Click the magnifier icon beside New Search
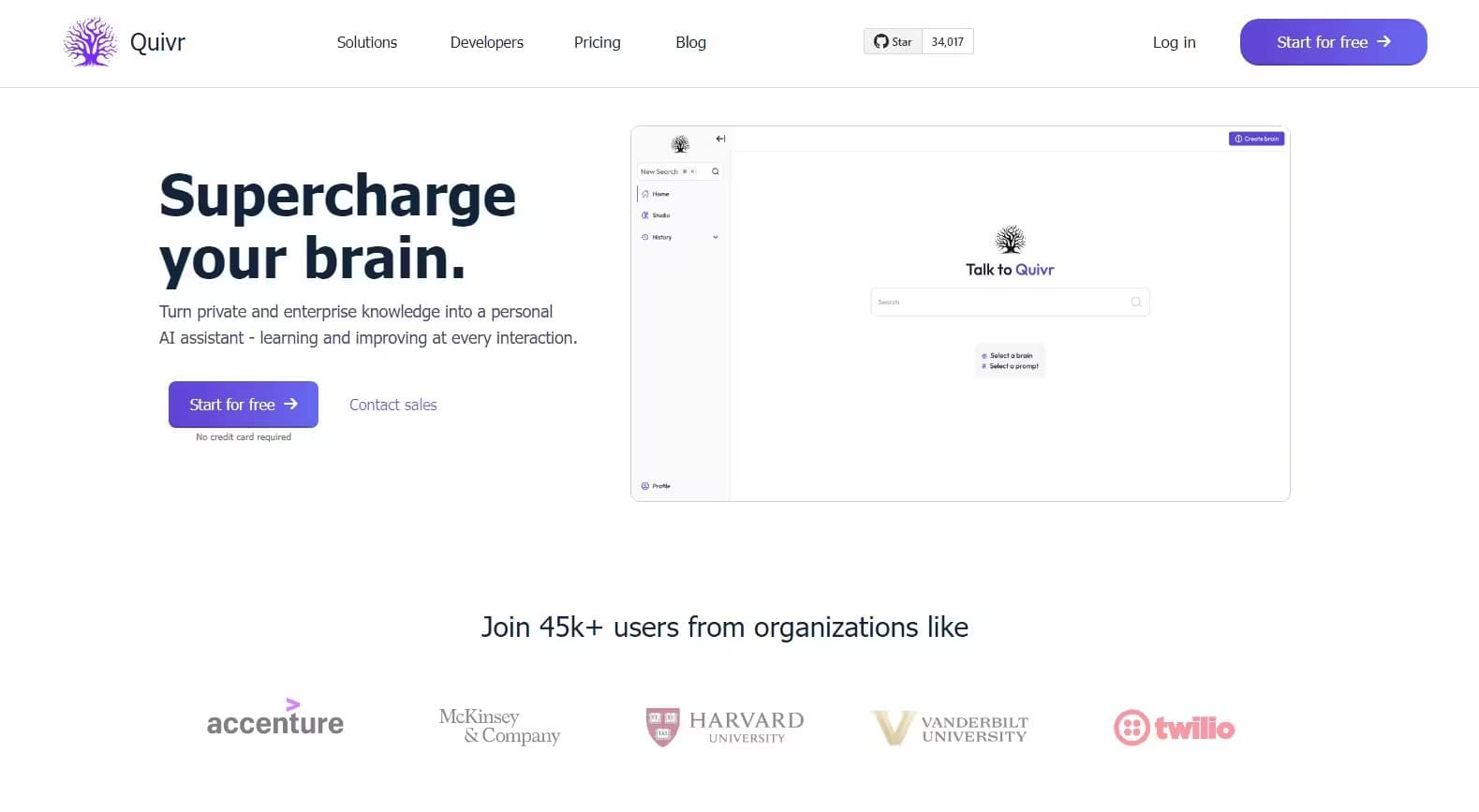 (x=716, y=171)
